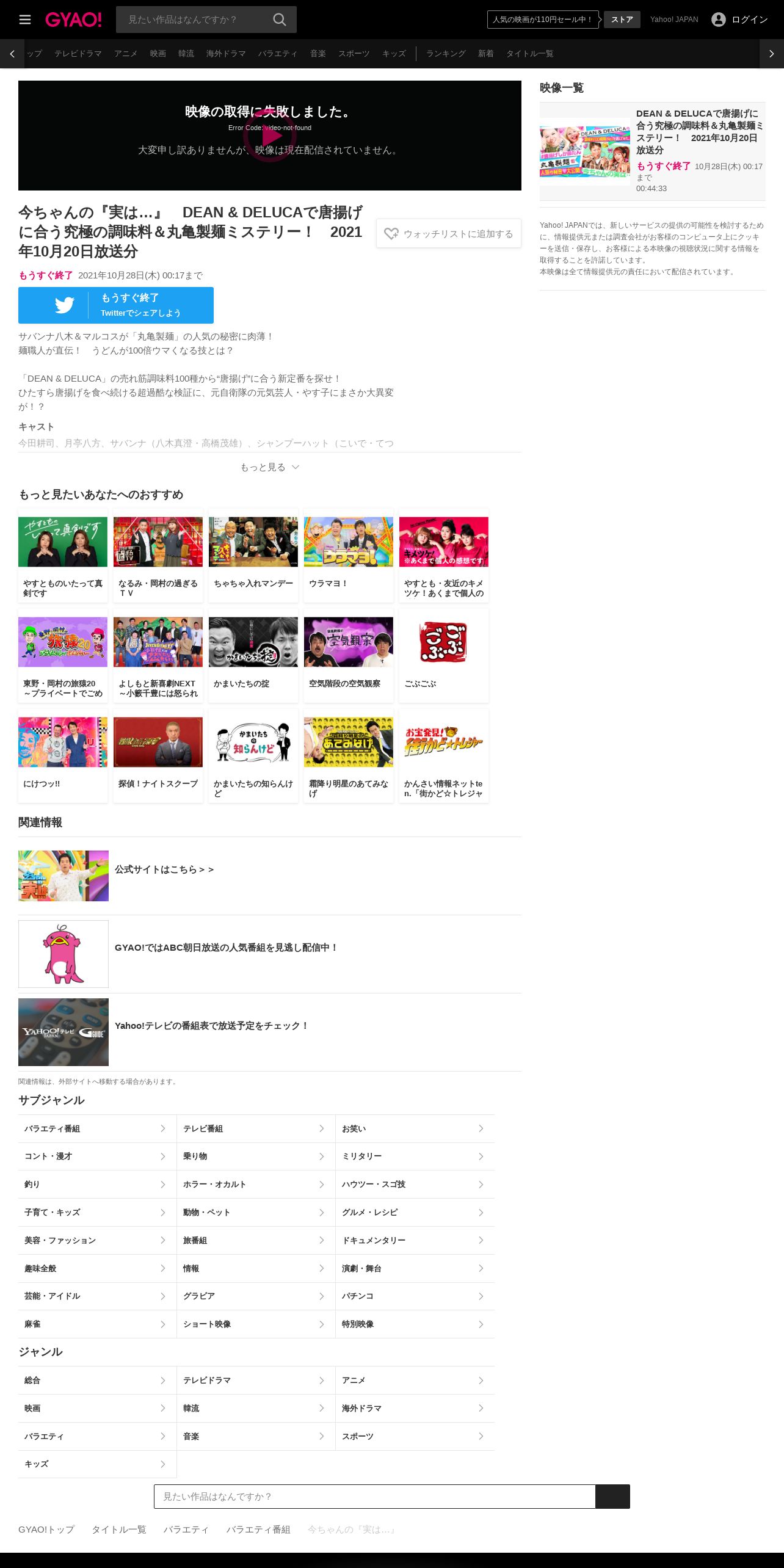This screenshot has height=1568, width=784.
Task: Open 総合 genre row
Action: pyautogui.click(x=97, y=1380)
